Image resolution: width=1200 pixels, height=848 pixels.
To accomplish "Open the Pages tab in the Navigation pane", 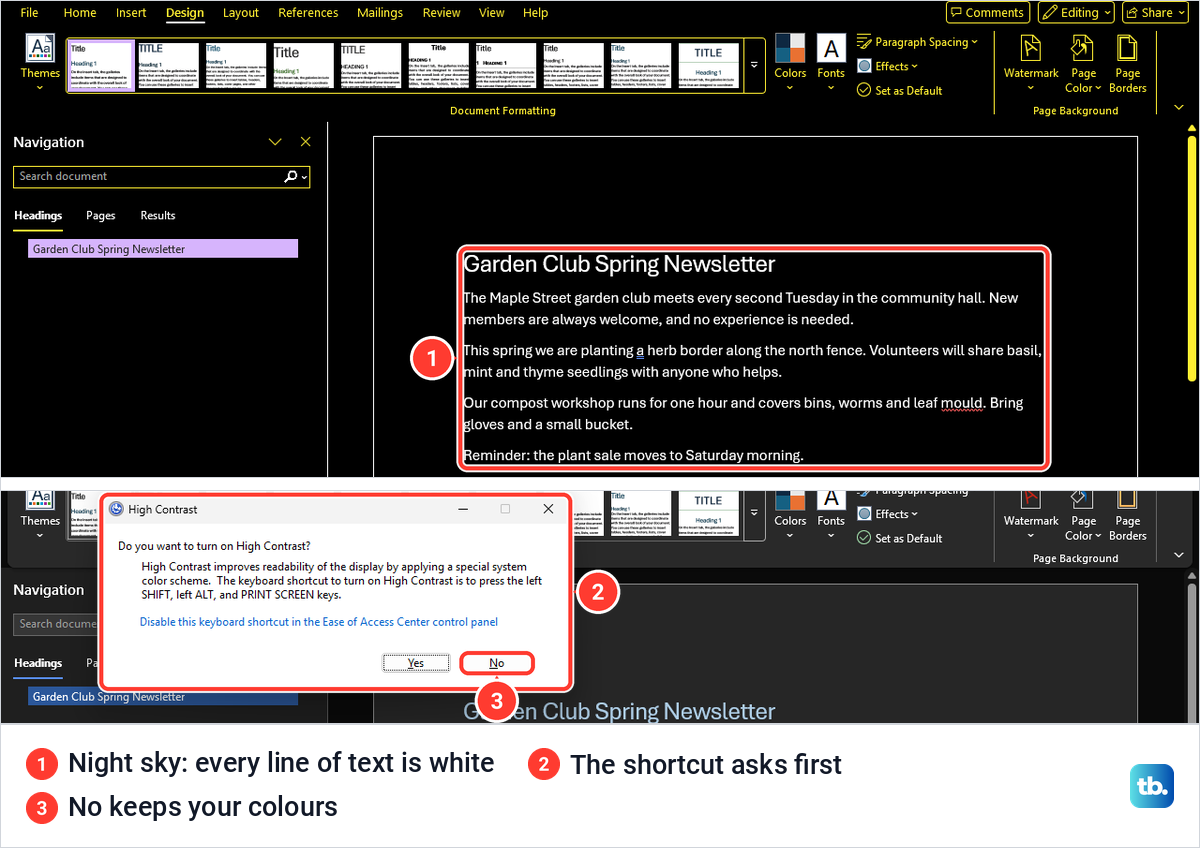I will 101,215.
